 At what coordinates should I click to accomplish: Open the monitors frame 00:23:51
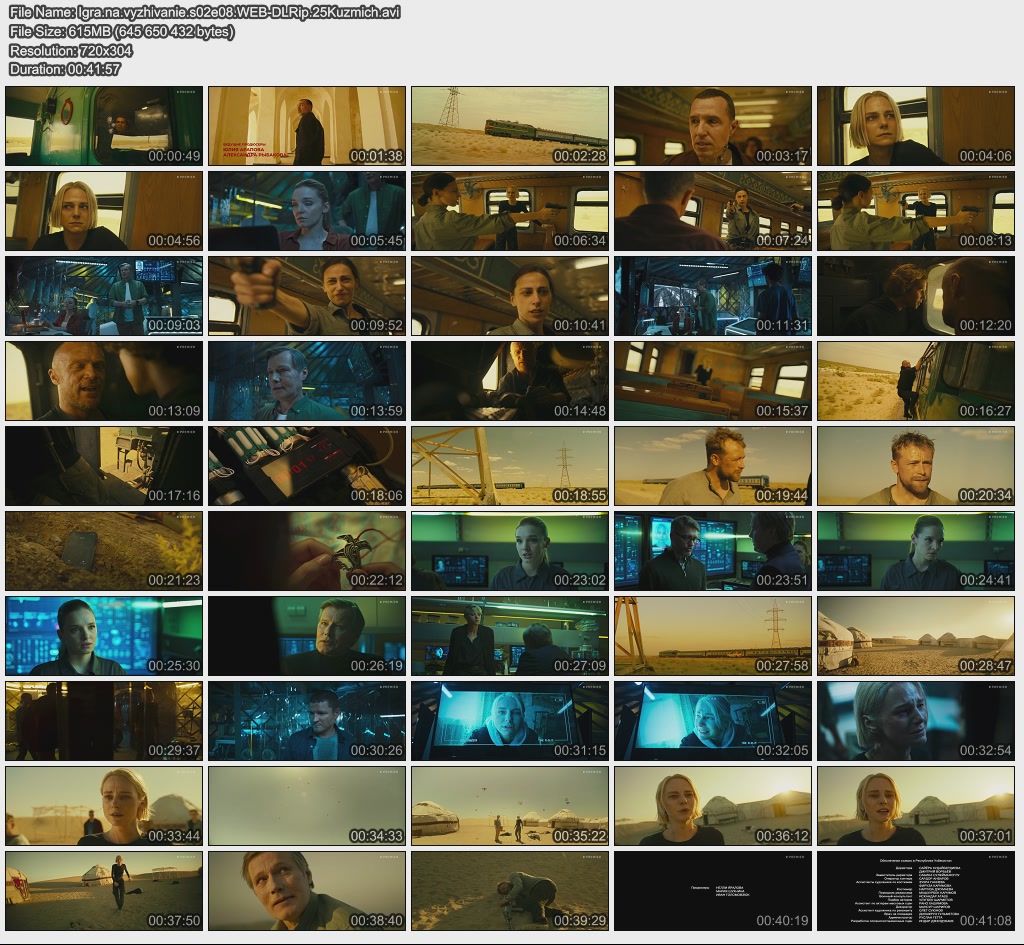(x=713, y=551)
